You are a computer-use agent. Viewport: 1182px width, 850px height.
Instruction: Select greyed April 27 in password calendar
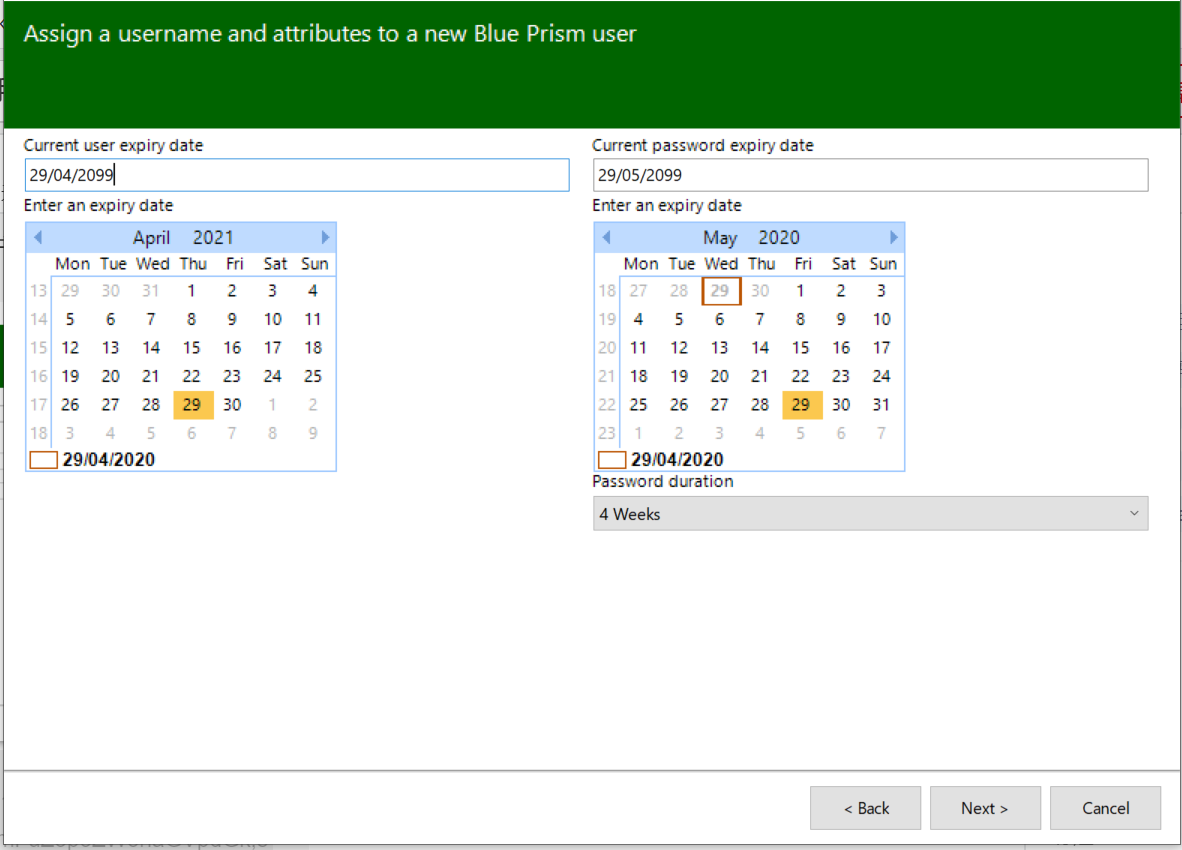click(x=638, y=291)
